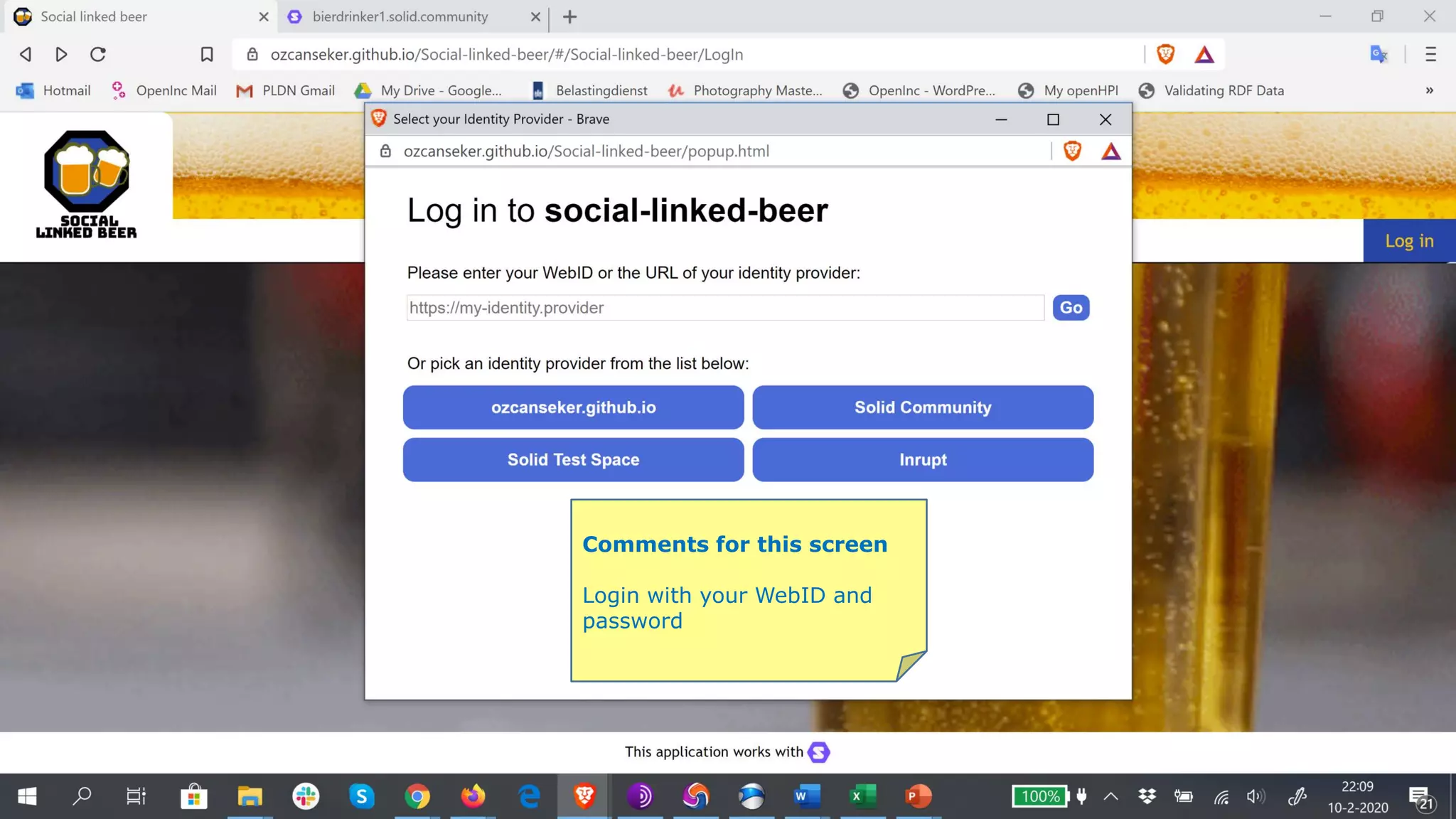Choose Inrupt identity provider
The image size is (1456, 819).
[923, 460]
